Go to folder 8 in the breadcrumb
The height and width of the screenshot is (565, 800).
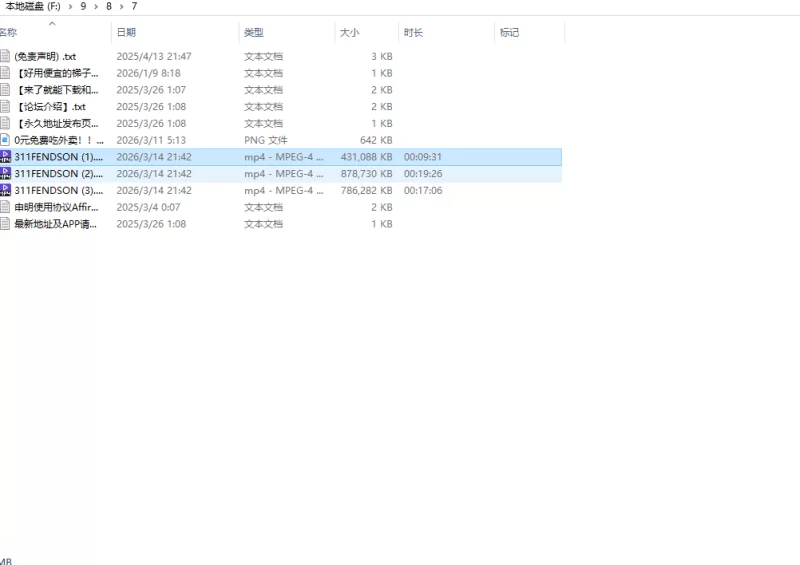pos(109,7)
